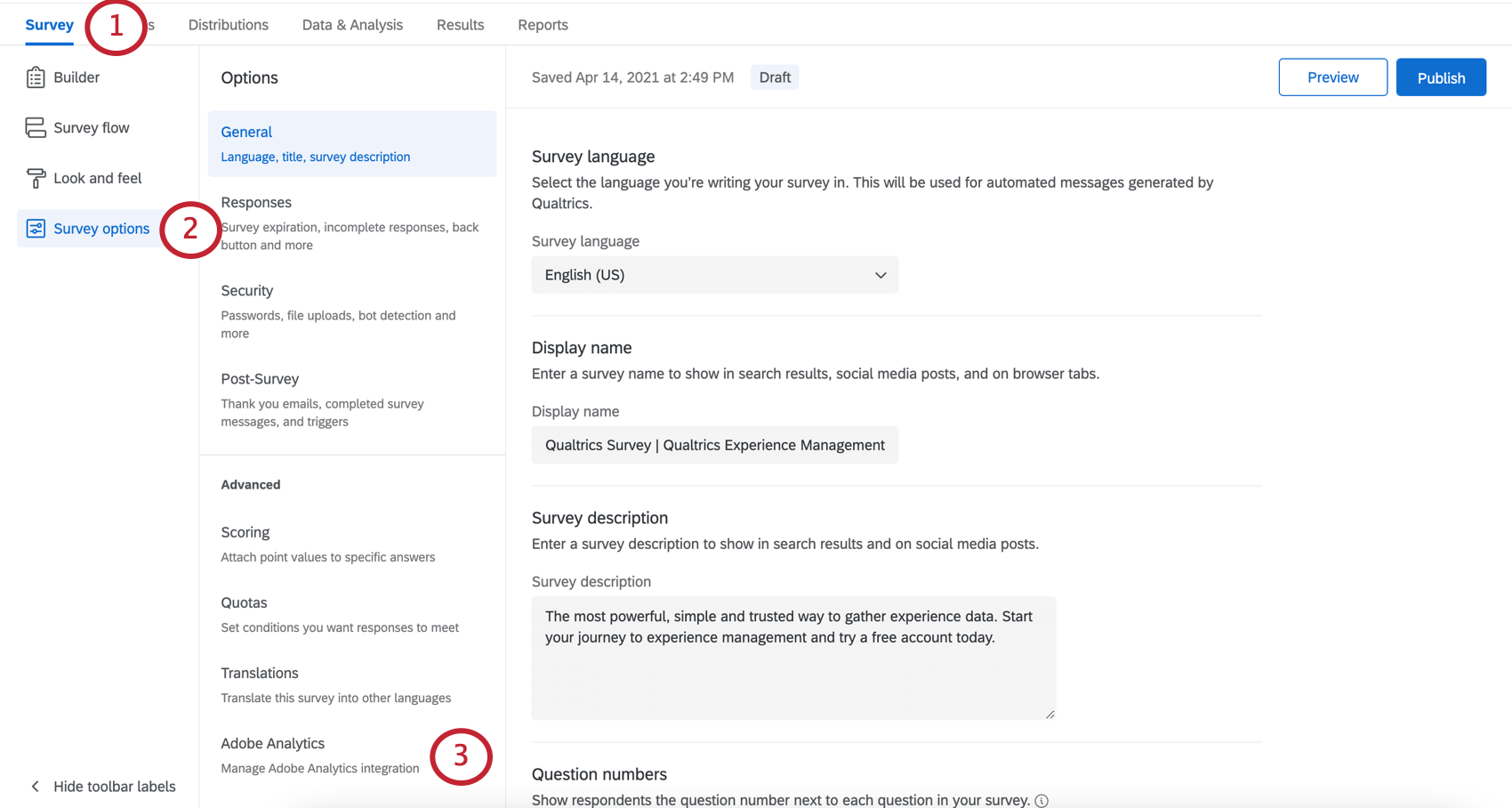Viewport: 1512px width, 808px height.
Task: Open the Responses settings section
Action: [256, 202]
